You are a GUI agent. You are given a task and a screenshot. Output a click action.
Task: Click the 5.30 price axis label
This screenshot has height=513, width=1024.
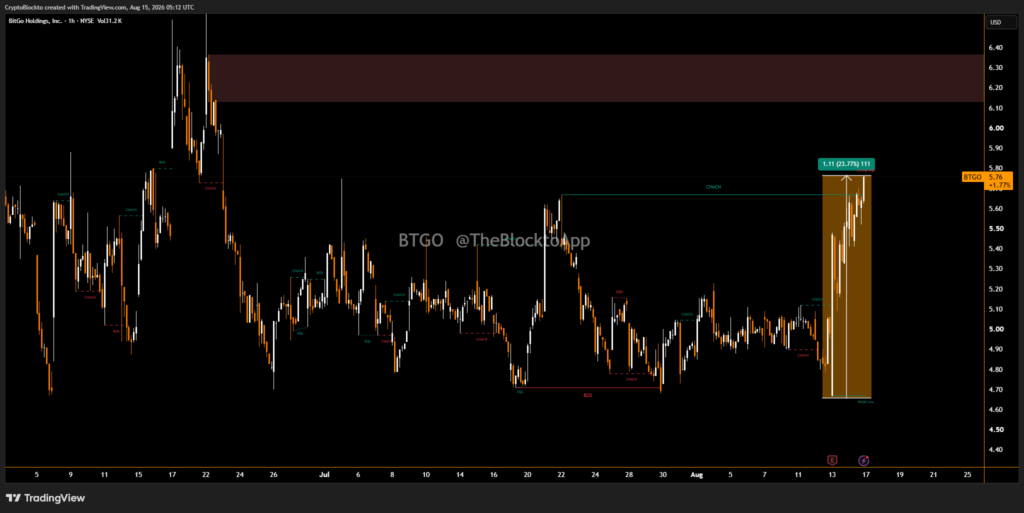[x=995, y=268]
